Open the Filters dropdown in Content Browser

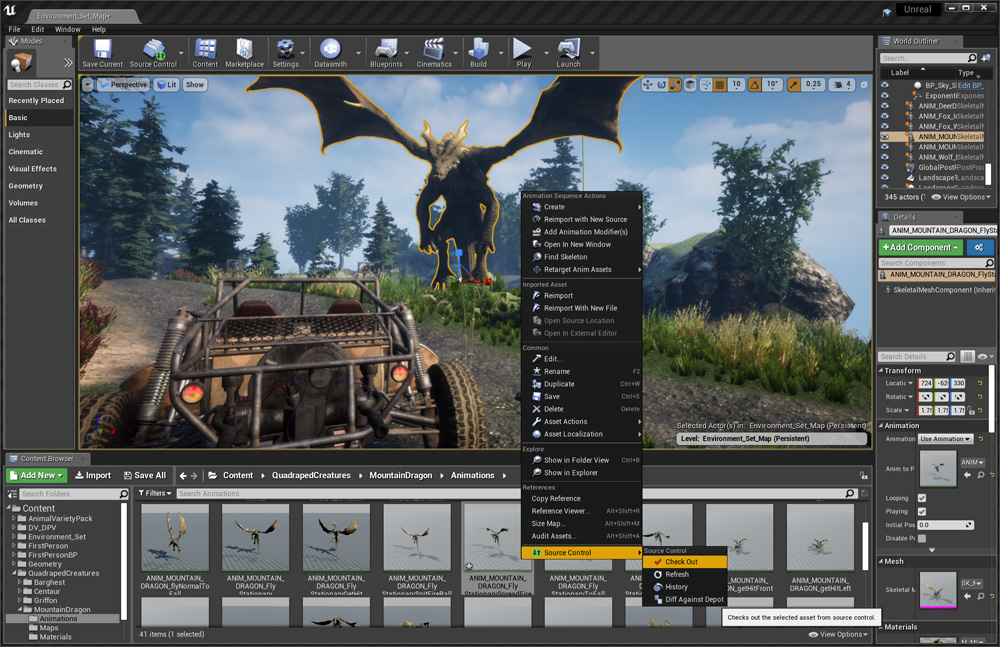coord(155,493)
